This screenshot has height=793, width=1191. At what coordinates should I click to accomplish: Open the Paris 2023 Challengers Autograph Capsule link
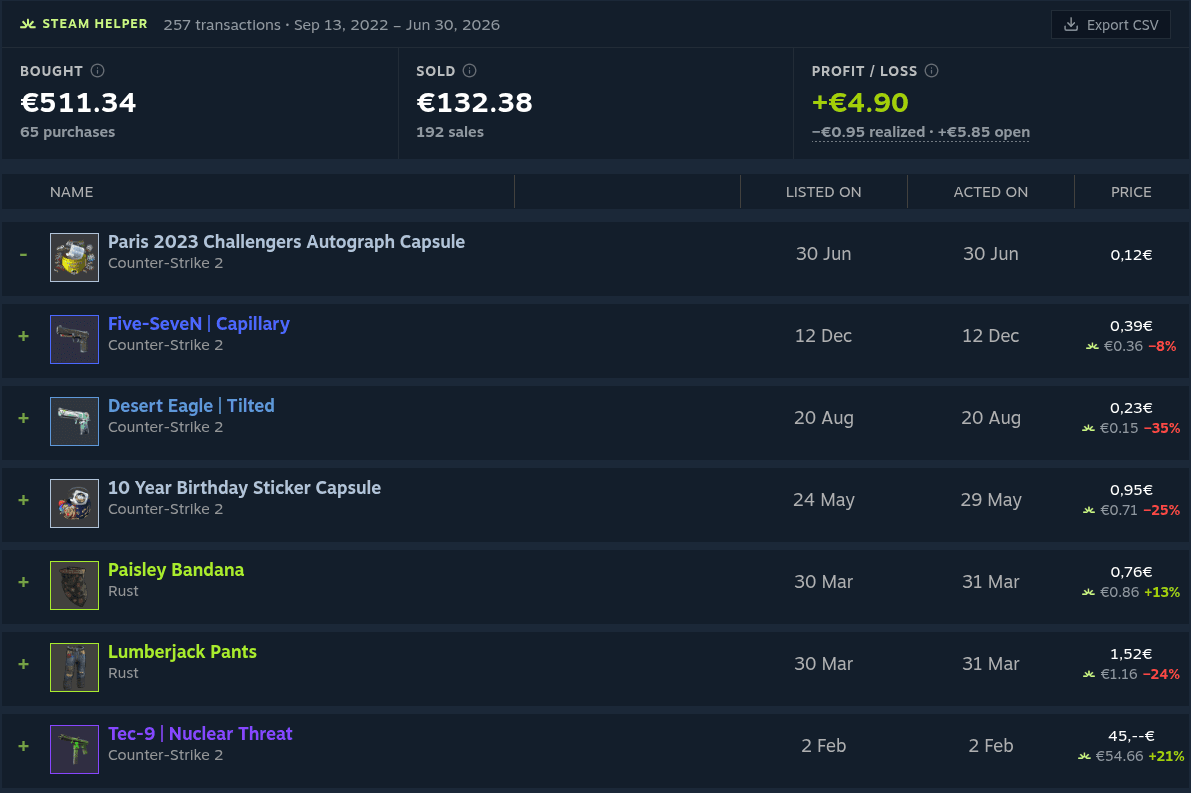[x=286, y=242]
